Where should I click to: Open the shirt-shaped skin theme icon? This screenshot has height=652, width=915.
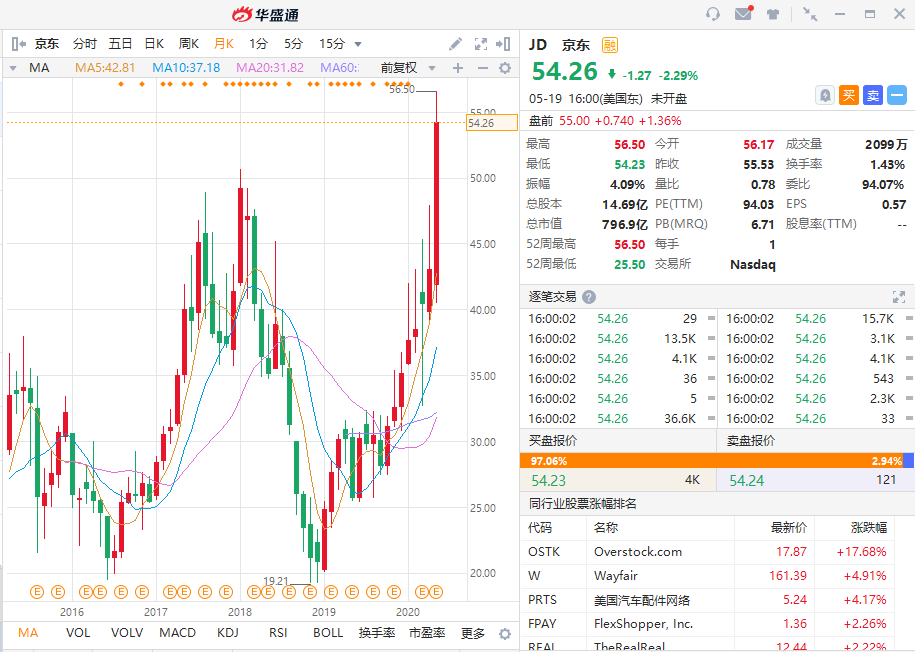click(773, 14)
